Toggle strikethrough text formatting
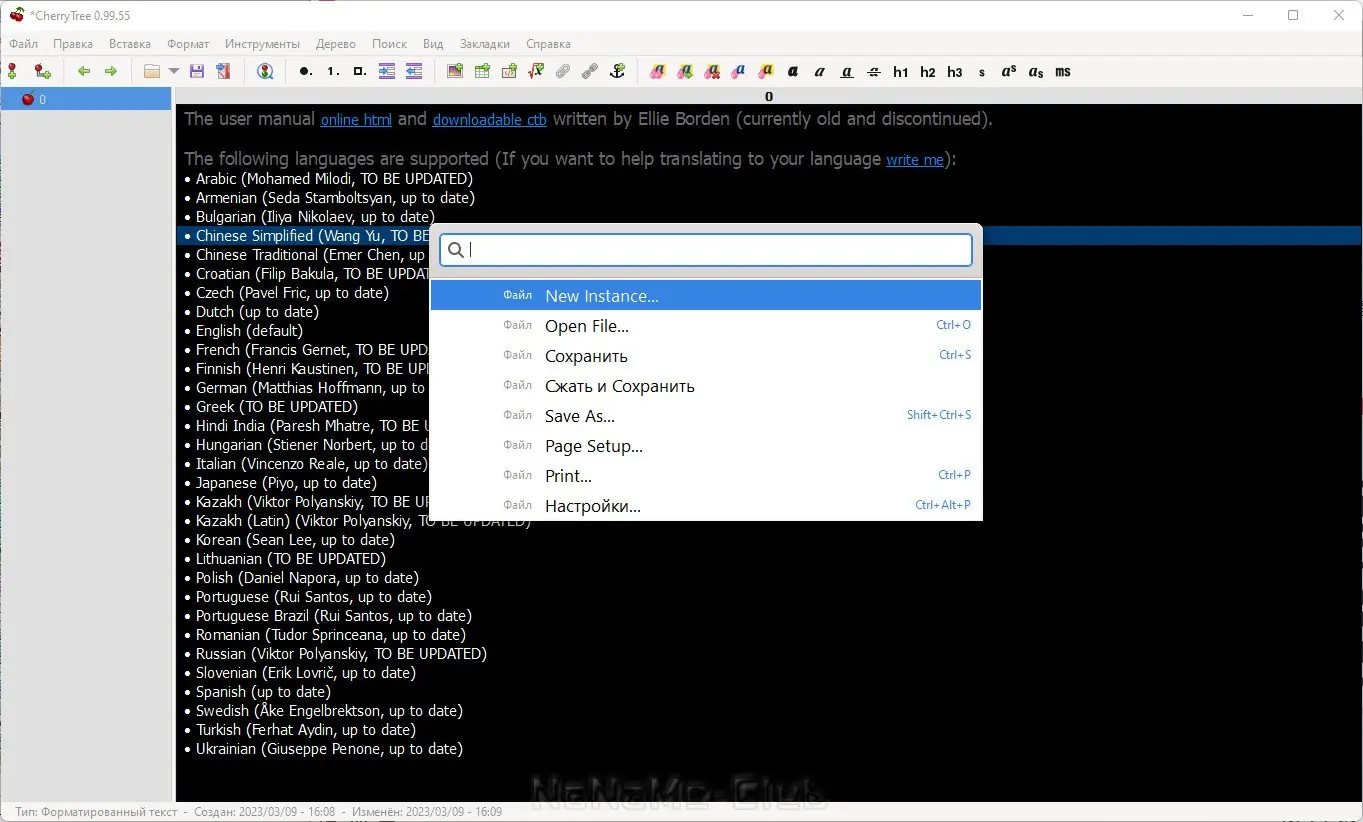Viewport: 1363px width, 822px height. (874, 72)
